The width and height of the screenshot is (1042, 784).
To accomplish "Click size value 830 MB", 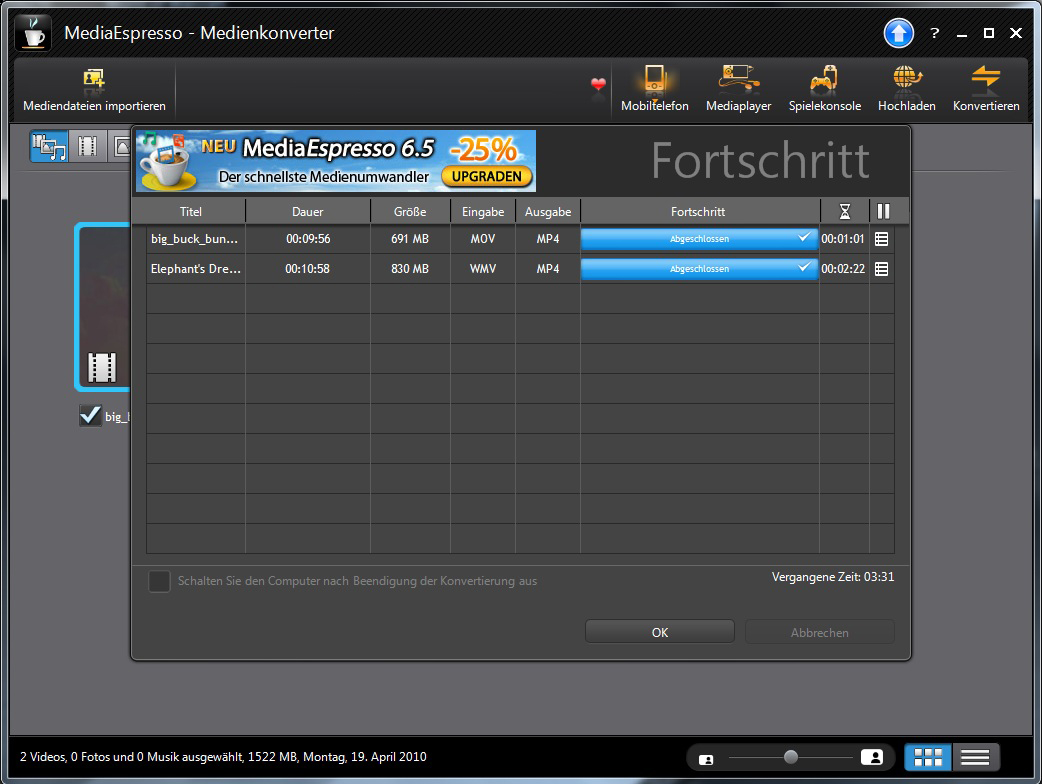I will [410, 269].
